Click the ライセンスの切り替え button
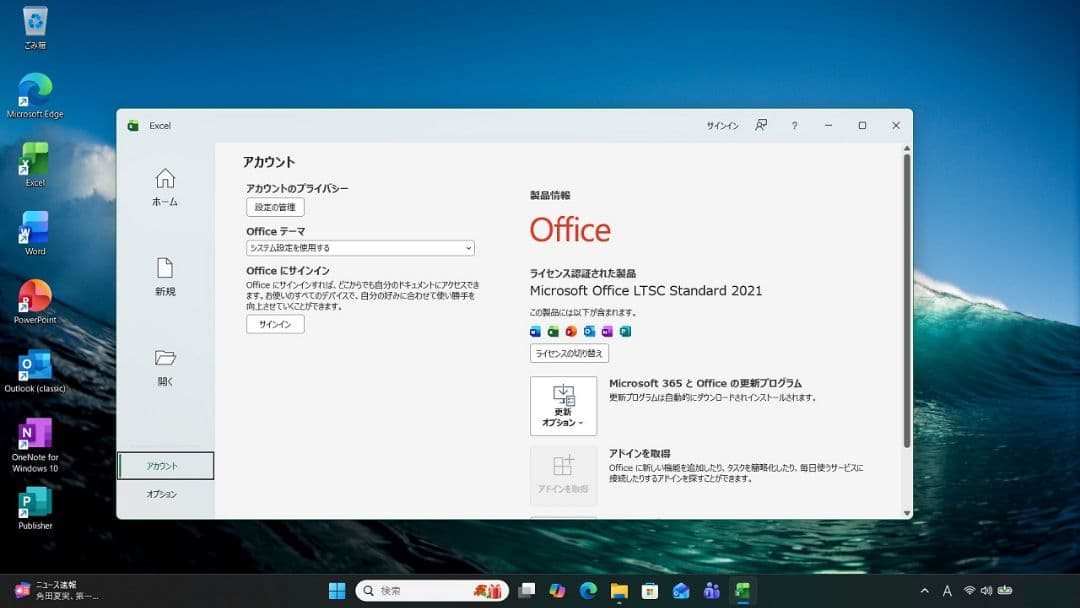This screenshot has height=608, width=1080. pos(569,353)
